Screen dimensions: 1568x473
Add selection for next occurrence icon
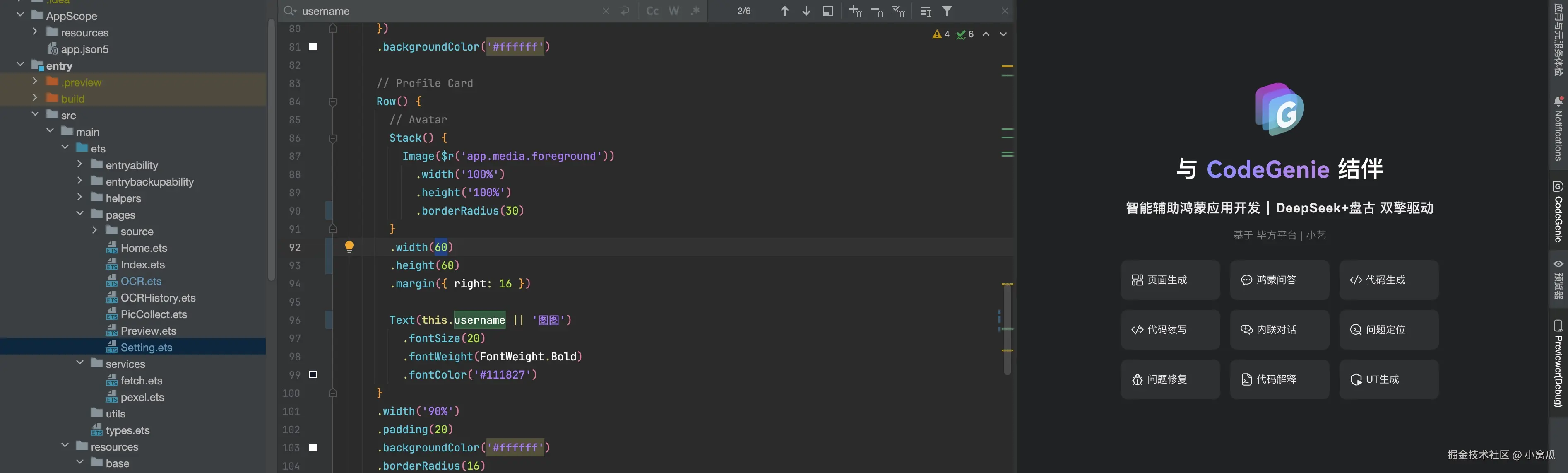855,11
